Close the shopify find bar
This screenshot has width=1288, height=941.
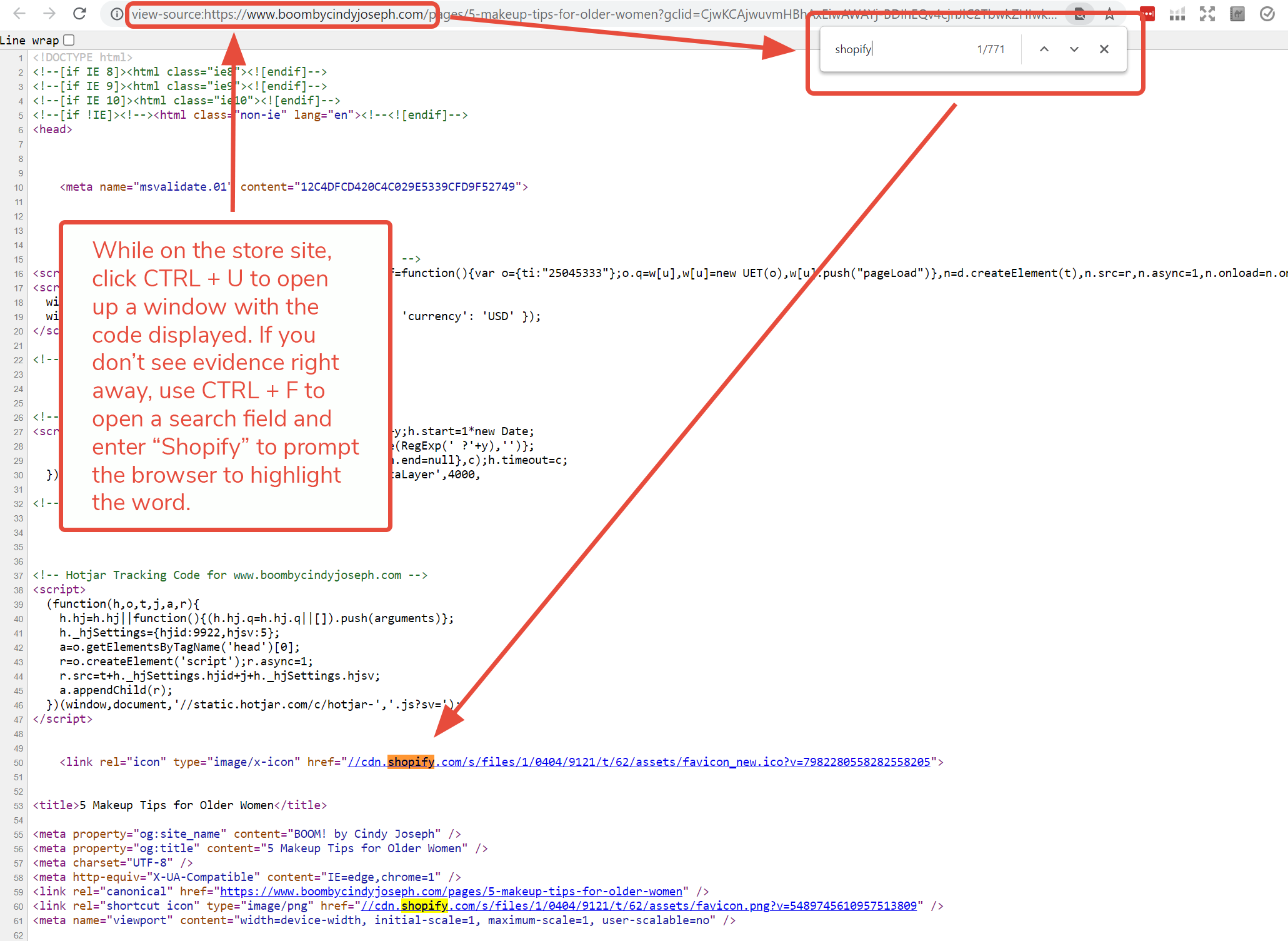pyautogui.click(x=1104, y=49)
